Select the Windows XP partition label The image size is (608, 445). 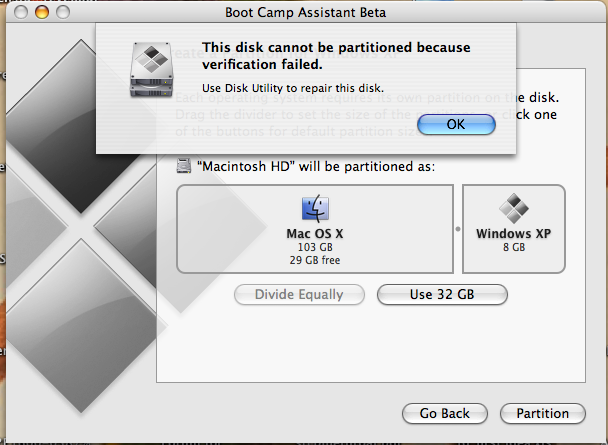(x=513, y=233)
